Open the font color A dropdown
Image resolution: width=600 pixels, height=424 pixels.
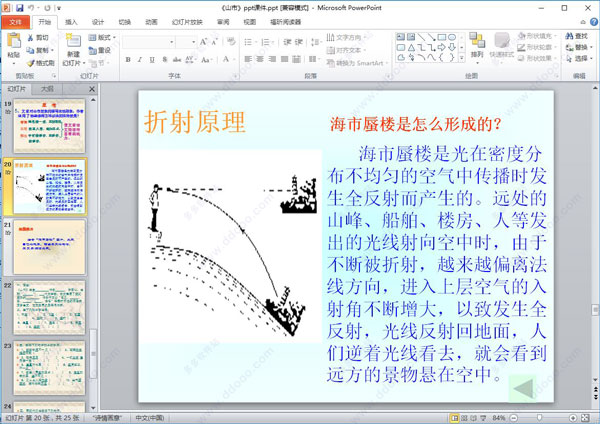(x=228, y=59)
